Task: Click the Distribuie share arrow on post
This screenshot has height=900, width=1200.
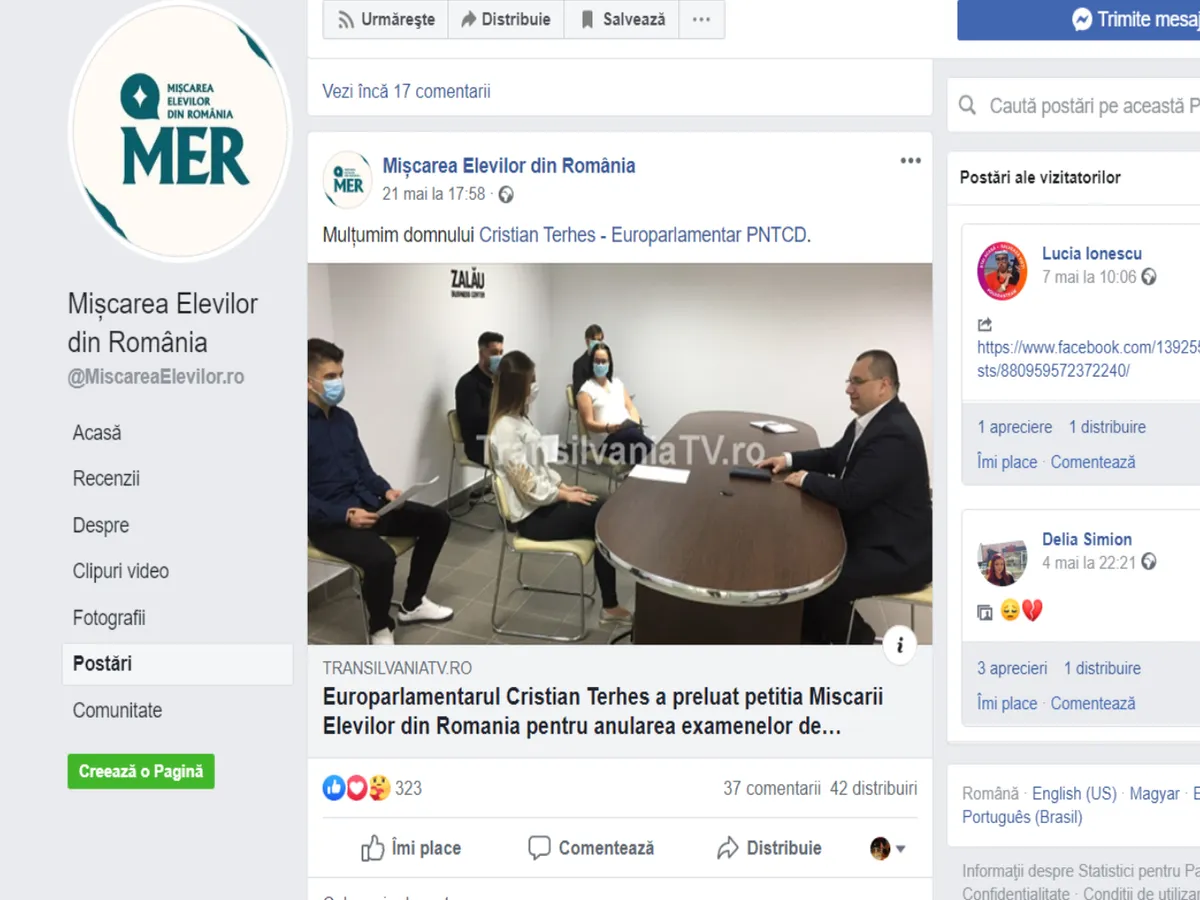Action: click(x=728, y=848)
